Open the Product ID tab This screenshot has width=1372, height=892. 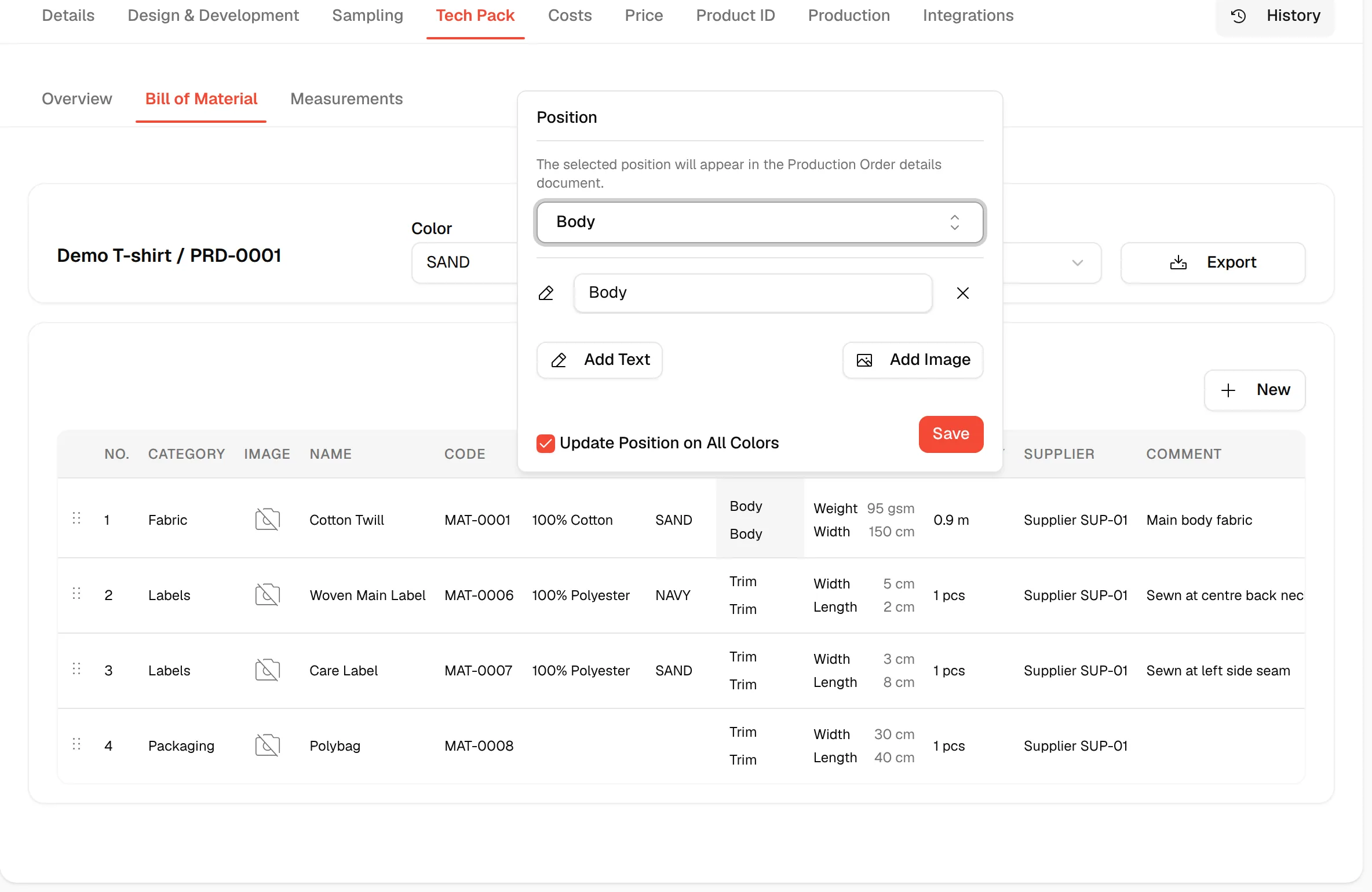(735, 16)
